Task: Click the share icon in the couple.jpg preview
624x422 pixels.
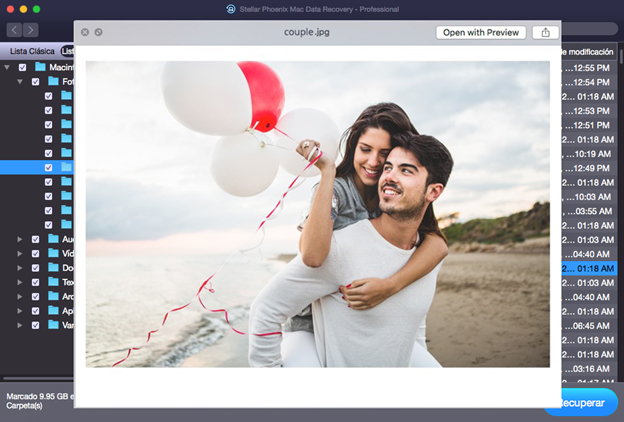Action: [545, 32]
